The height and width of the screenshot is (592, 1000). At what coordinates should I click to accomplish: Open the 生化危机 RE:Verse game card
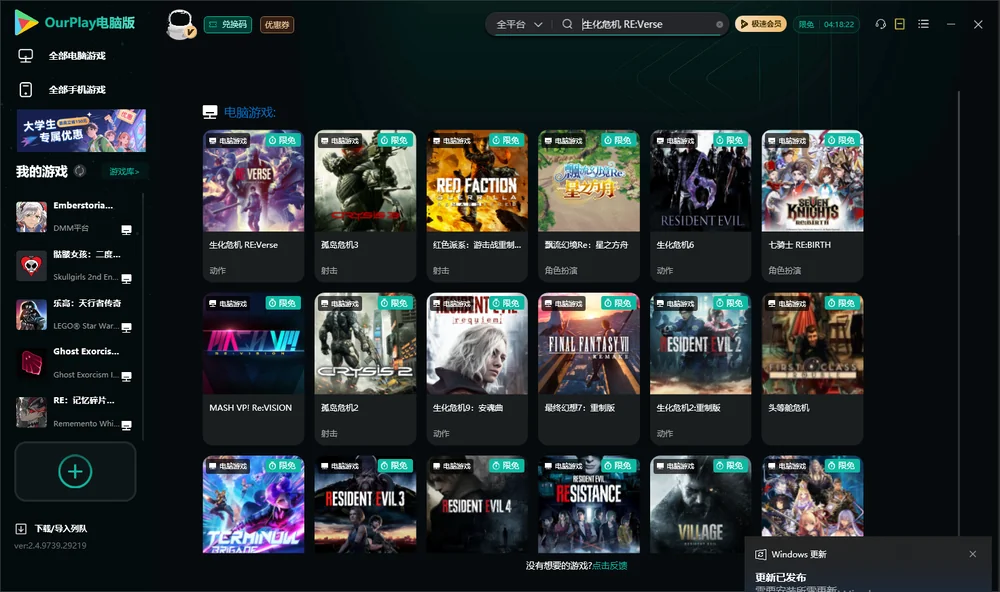coord(253,205)
